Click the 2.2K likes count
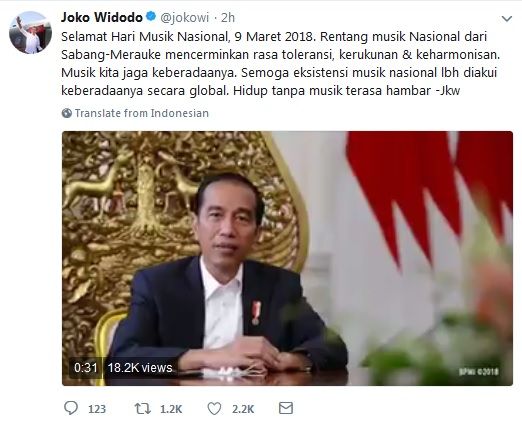The height and width of the screenshot is (422, 522). (x=243, y=409)
